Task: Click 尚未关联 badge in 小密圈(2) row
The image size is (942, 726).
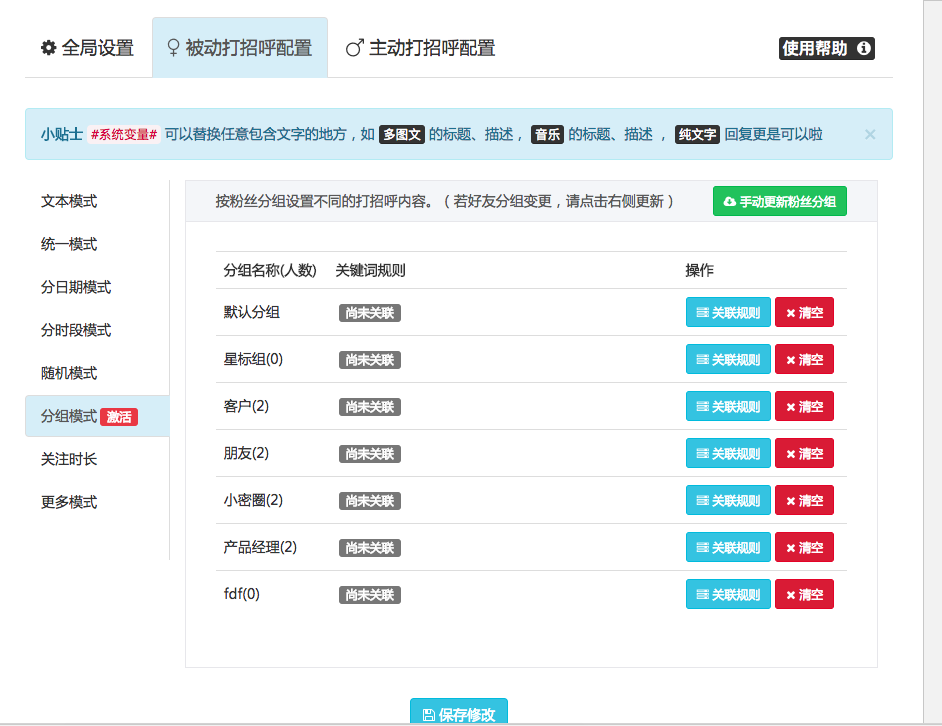Action: (x=369, y=501)
